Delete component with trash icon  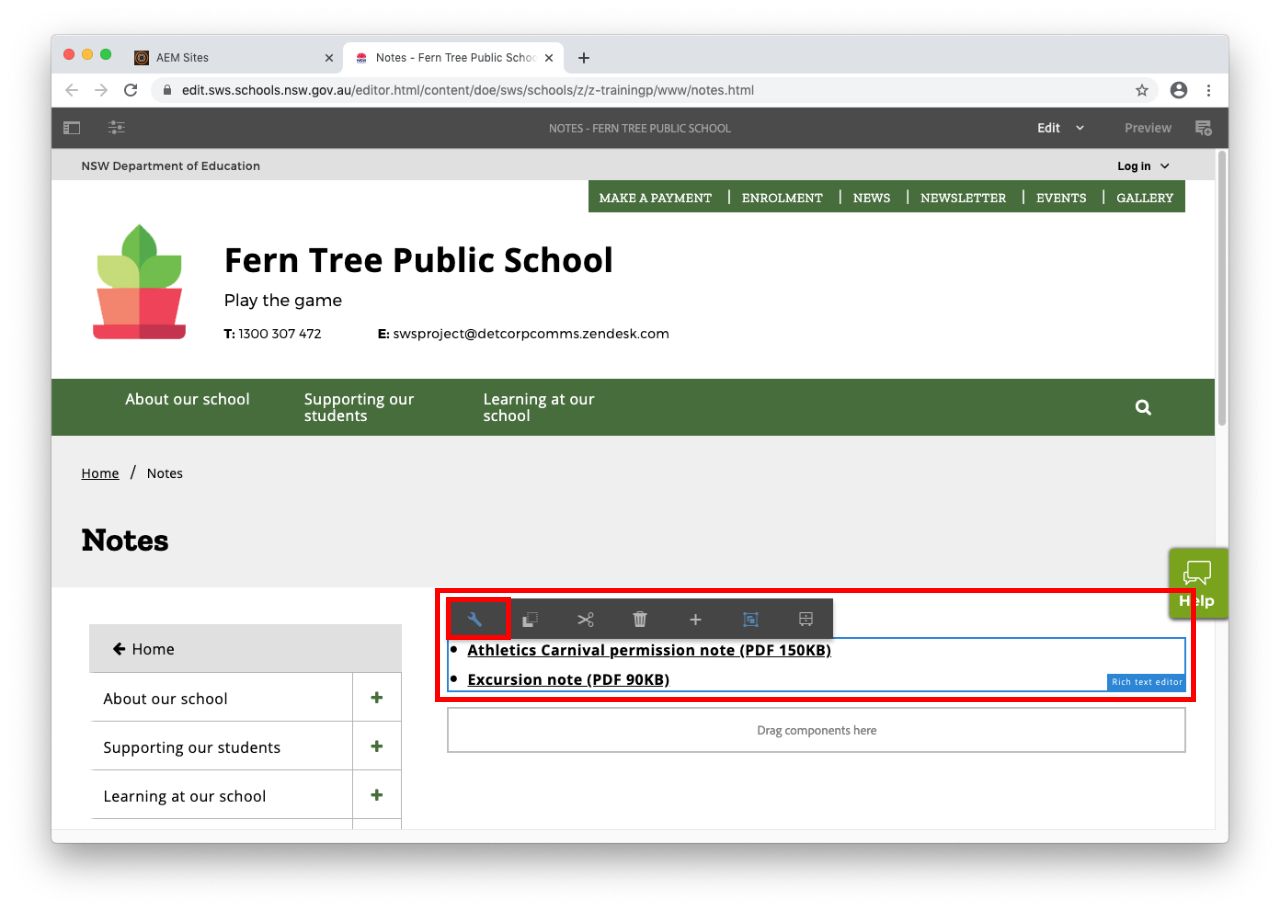(640, 619)
